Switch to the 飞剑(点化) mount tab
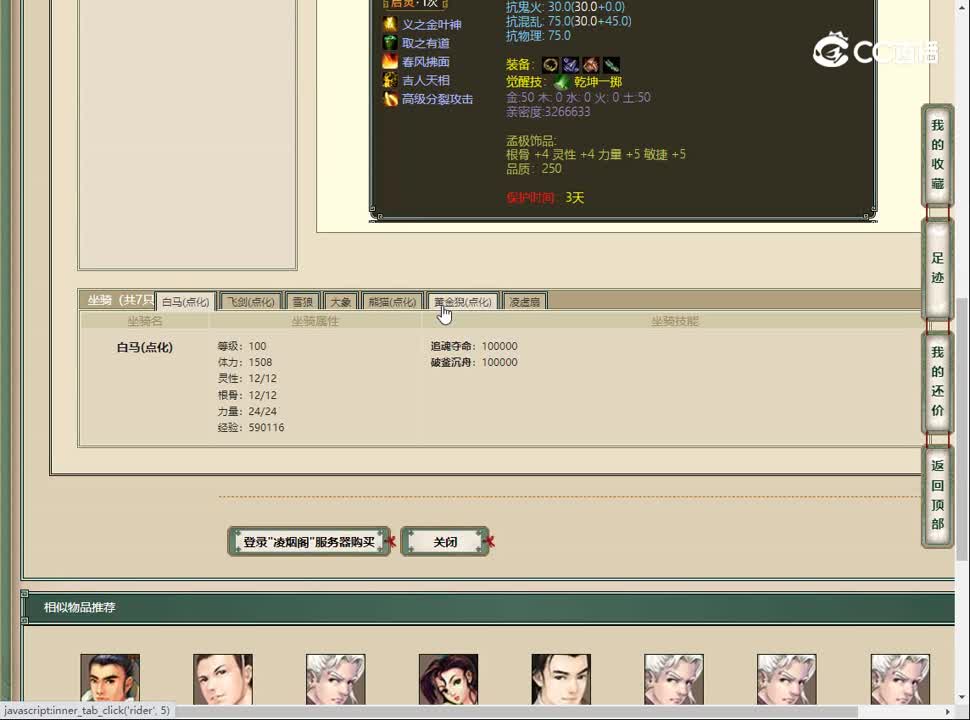This screenshot has width=970, height=720. [251, 302]
